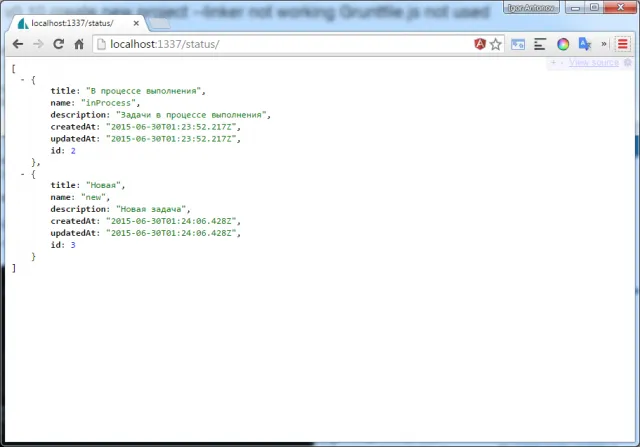This screenshot has width=640, height=447.
Task: Click createdAt value "2015-06-30T01:24:06.428Z"
Action: (171, 221)
